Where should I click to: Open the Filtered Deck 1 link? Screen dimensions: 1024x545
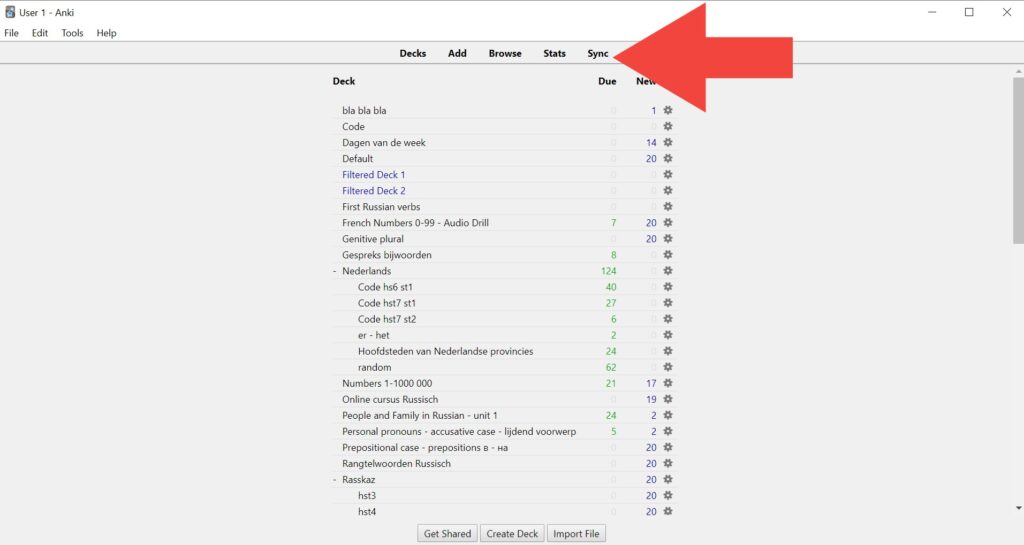(x=374, y=174)
